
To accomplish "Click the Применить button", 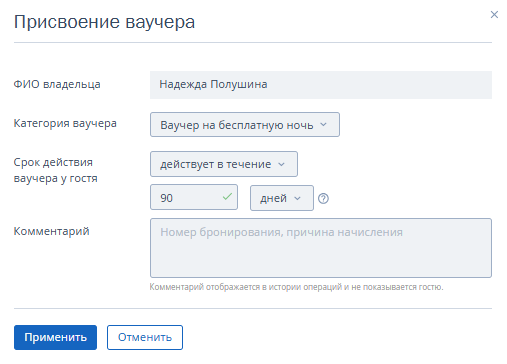I will (55, 337).
